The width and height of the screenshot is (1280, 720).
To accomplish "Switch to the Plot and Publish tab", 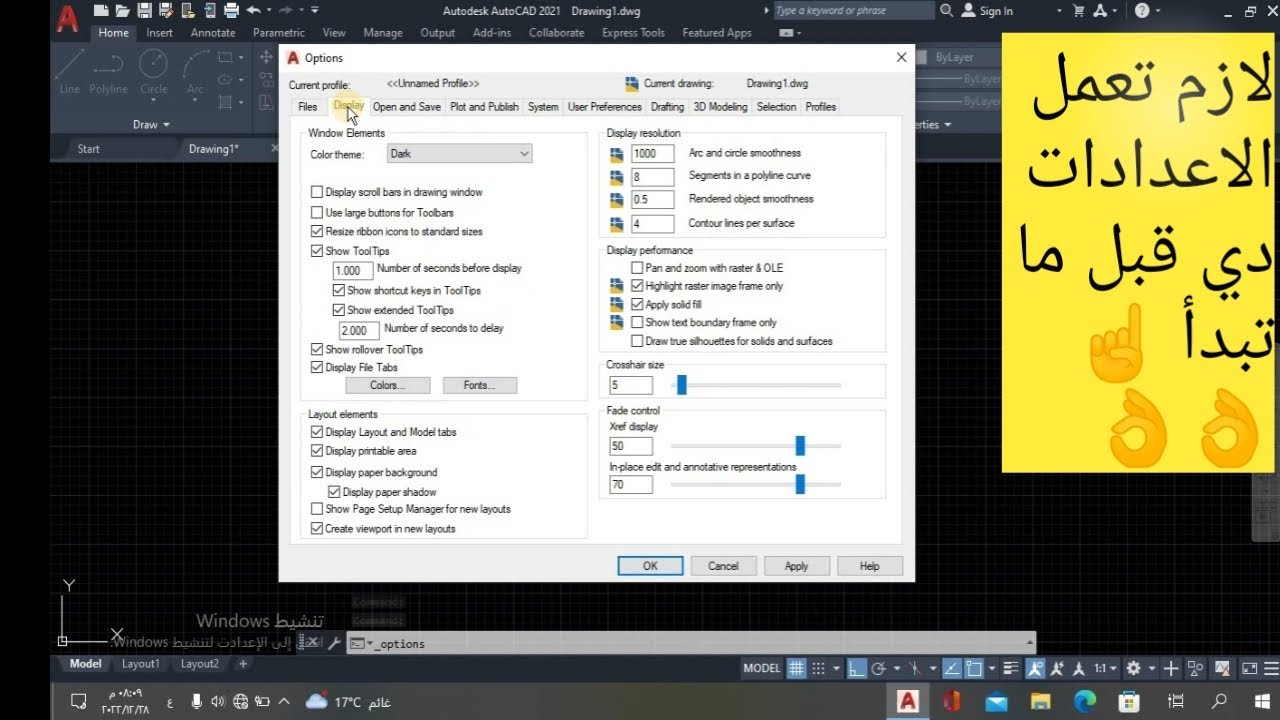I will [484, 107].
